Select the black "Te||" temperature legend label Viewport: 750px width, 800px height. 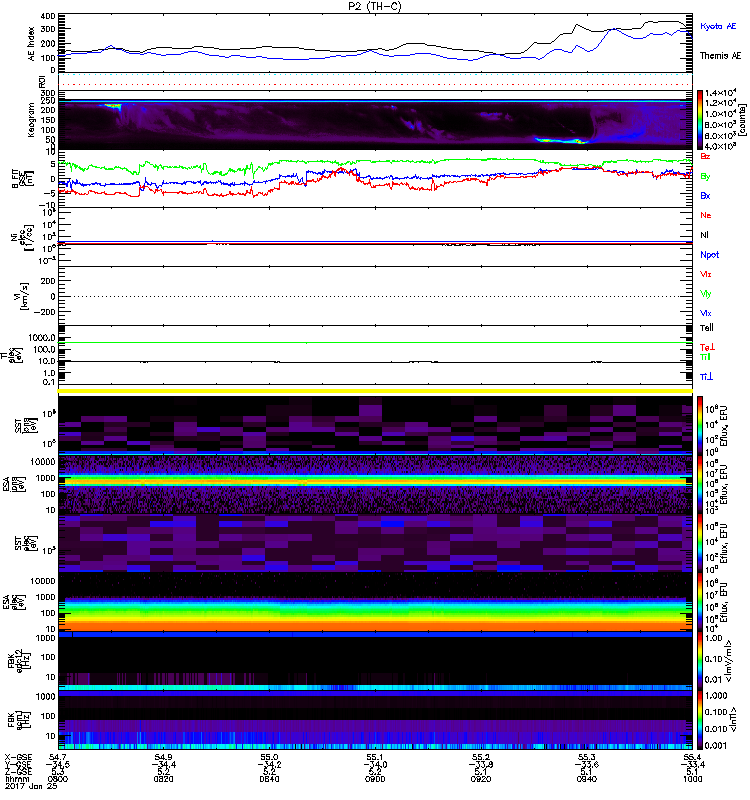(707, 328)
